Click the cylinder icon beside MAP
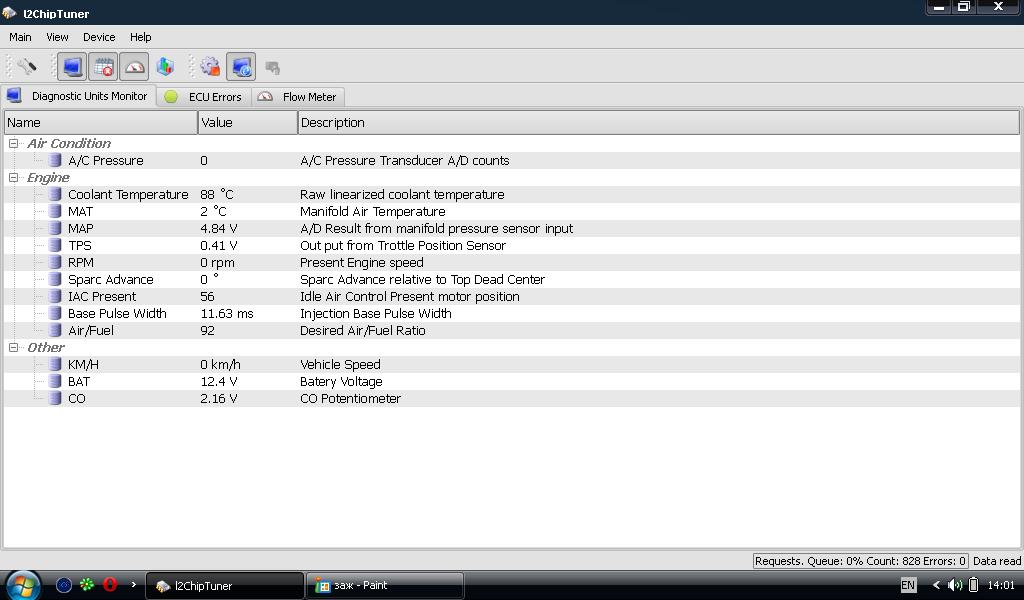 click(x=56, y=228)
